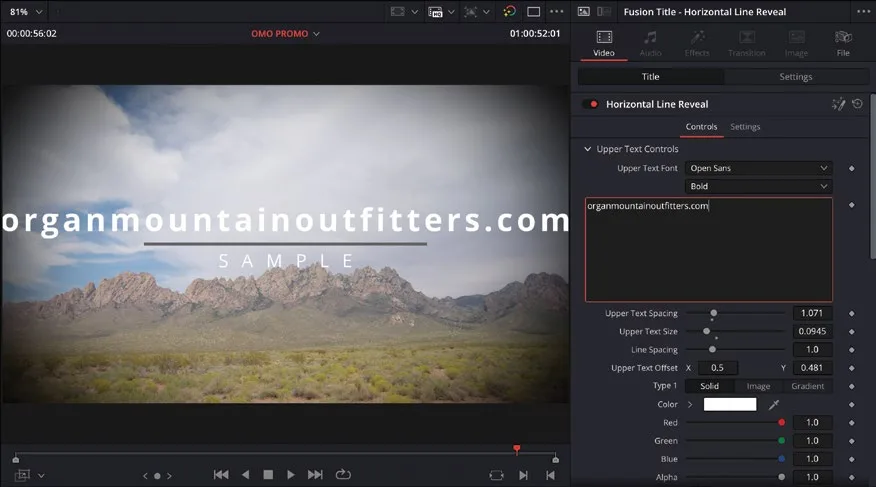876x487 pixels.
Task: Toggle the Horizontal Line Reveal enable switch
Action: coord(591,104)
